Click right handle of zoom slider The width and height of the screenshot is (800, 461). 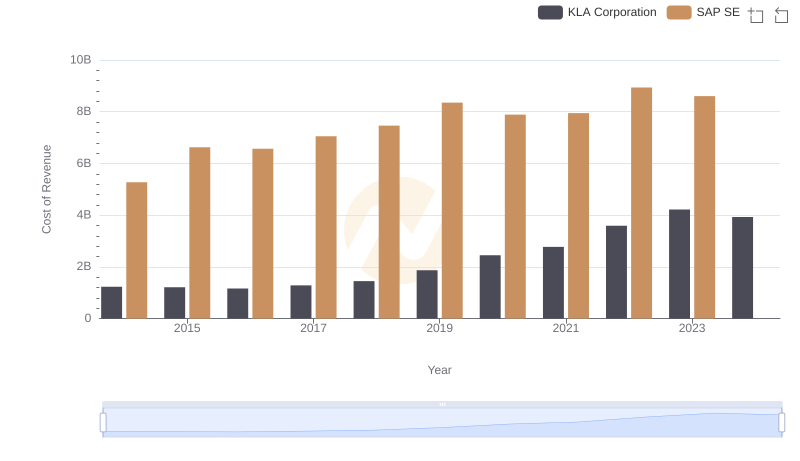pos(782,423)
